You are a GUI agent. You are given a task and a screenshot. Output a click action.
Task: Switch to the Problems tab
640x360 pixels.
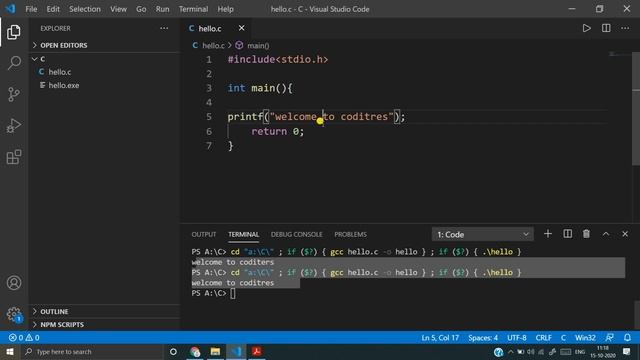[x=350, y=234]
